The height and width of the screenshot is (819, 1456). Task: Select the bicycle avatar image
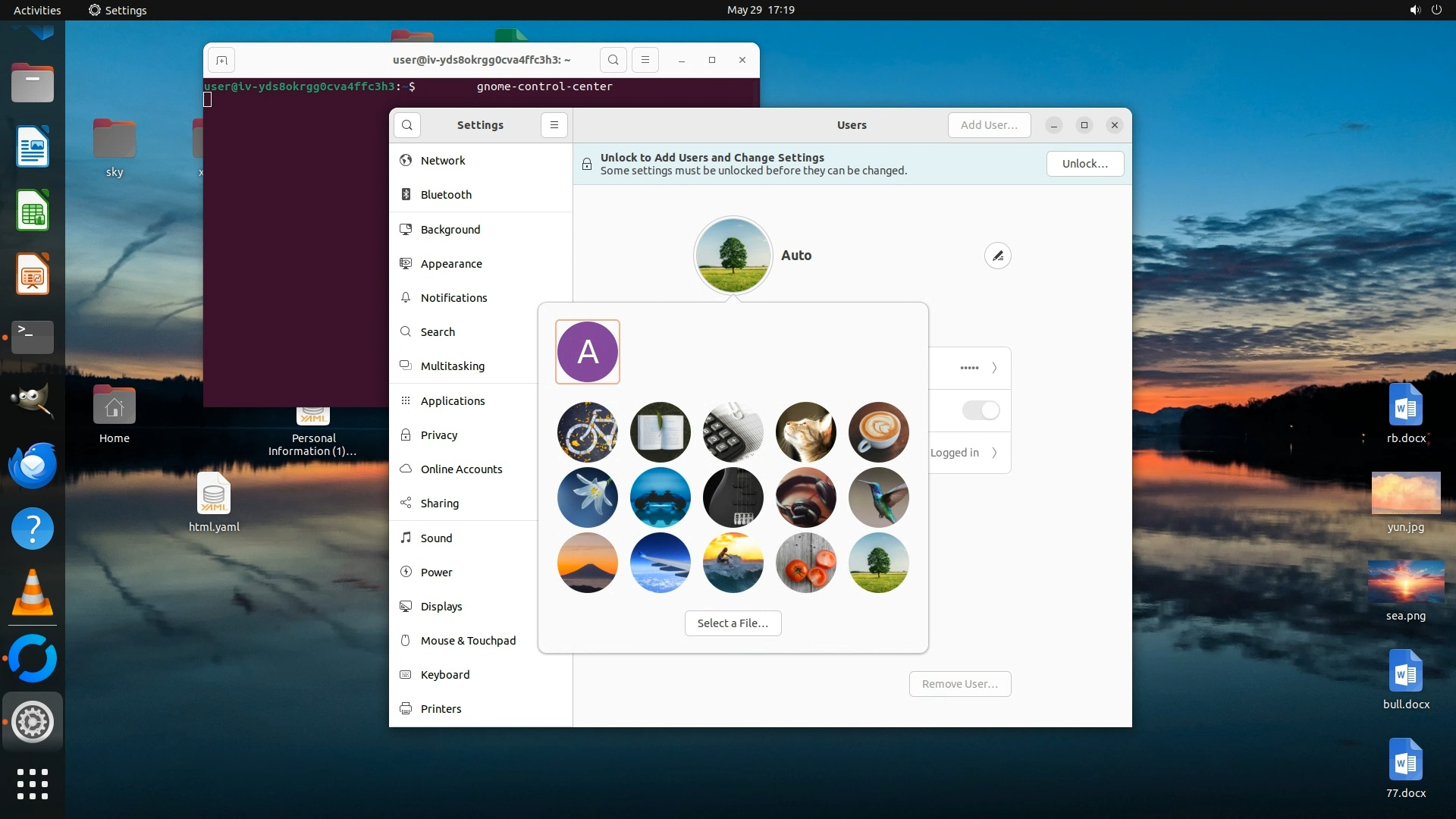pos(588,432)
